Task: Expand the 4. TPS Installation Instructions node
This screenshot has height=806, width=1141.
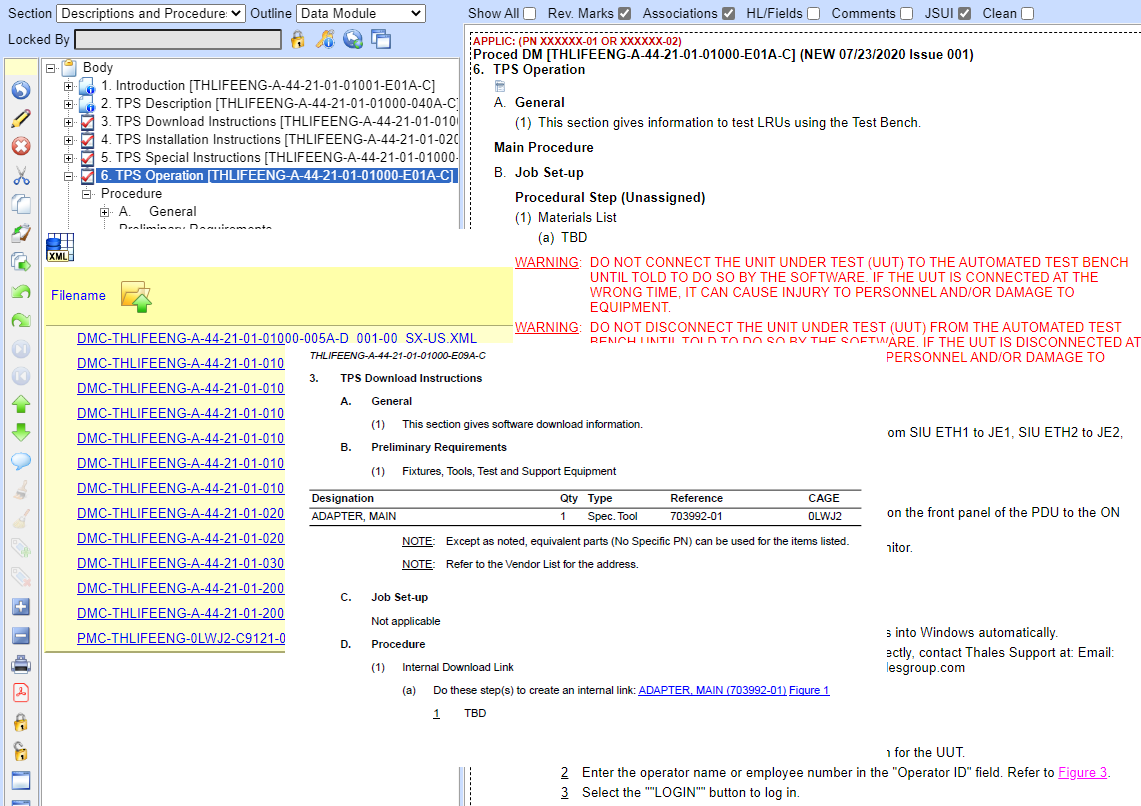Action: pyautogui.click(x=68, y=140)
